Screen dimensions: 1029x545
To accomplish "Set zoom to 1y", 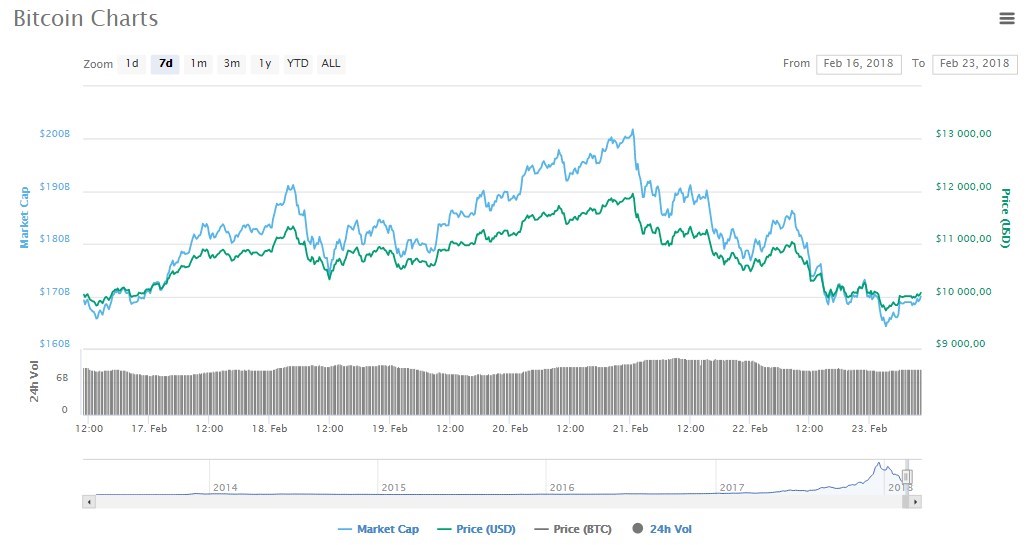I will [x=265, y=64].
